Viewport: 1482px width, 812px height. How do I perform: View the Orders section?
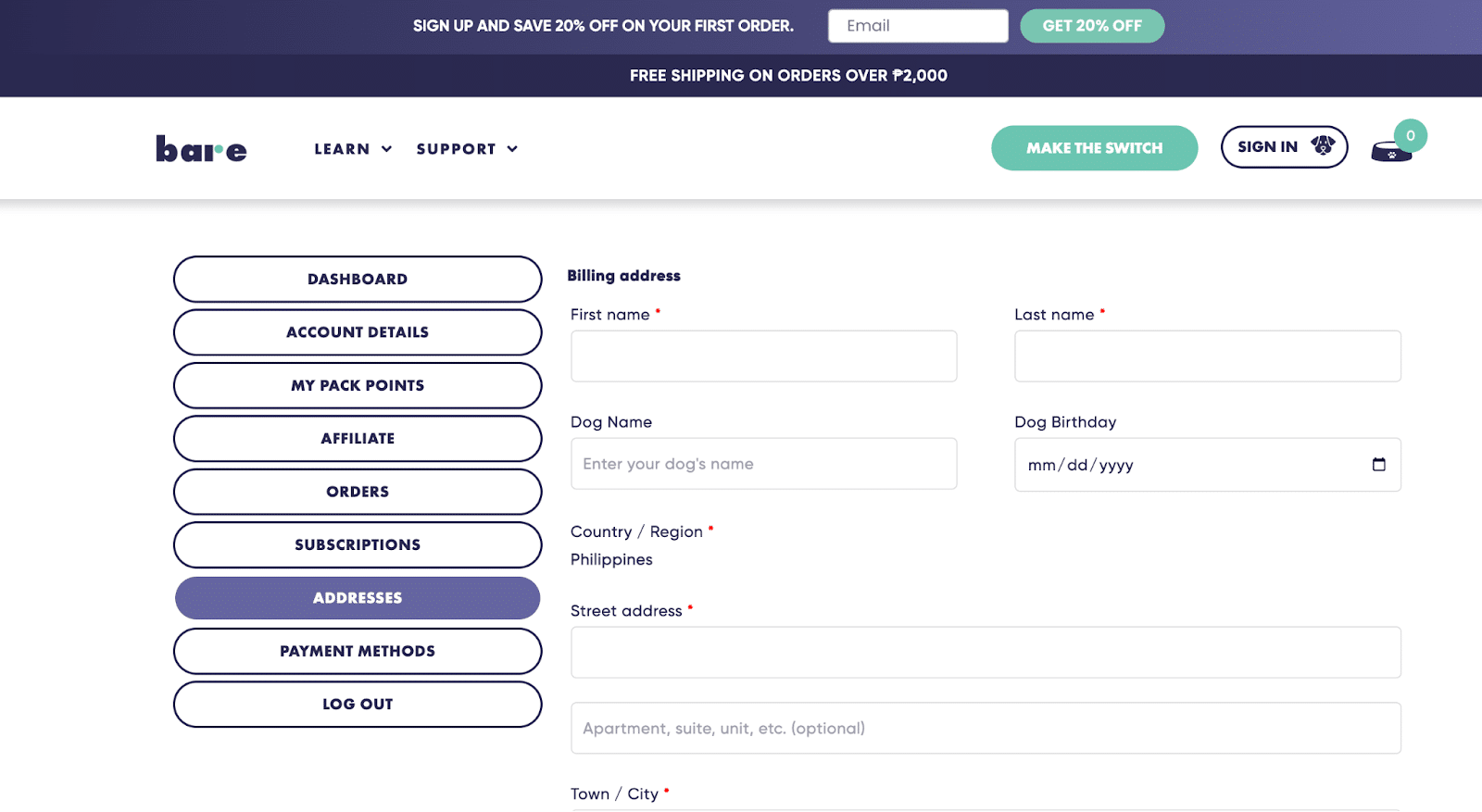click(x=358, y=492)
